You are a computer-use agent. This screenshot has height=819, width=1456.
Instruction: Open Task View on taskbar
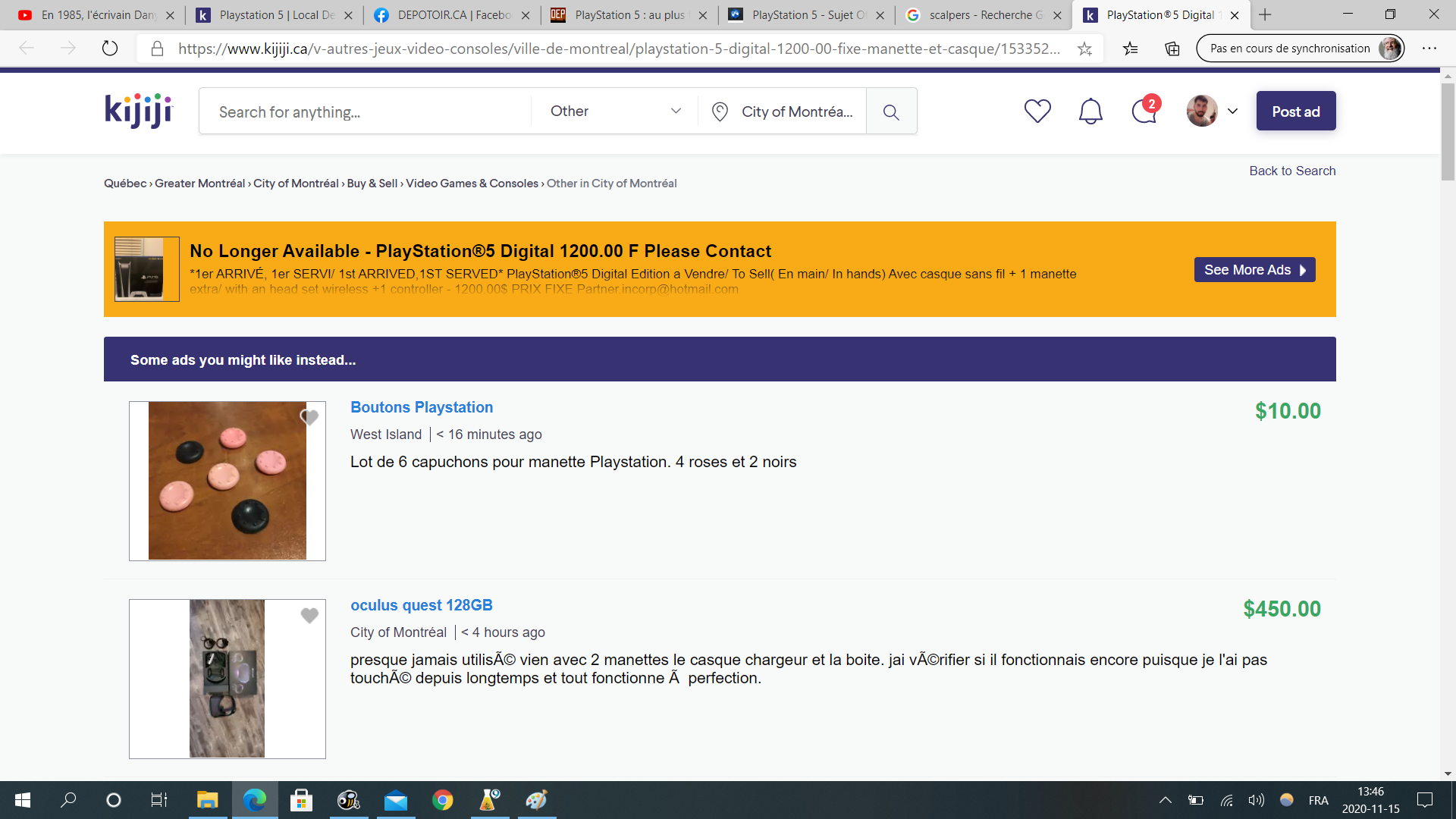point(158,800)
